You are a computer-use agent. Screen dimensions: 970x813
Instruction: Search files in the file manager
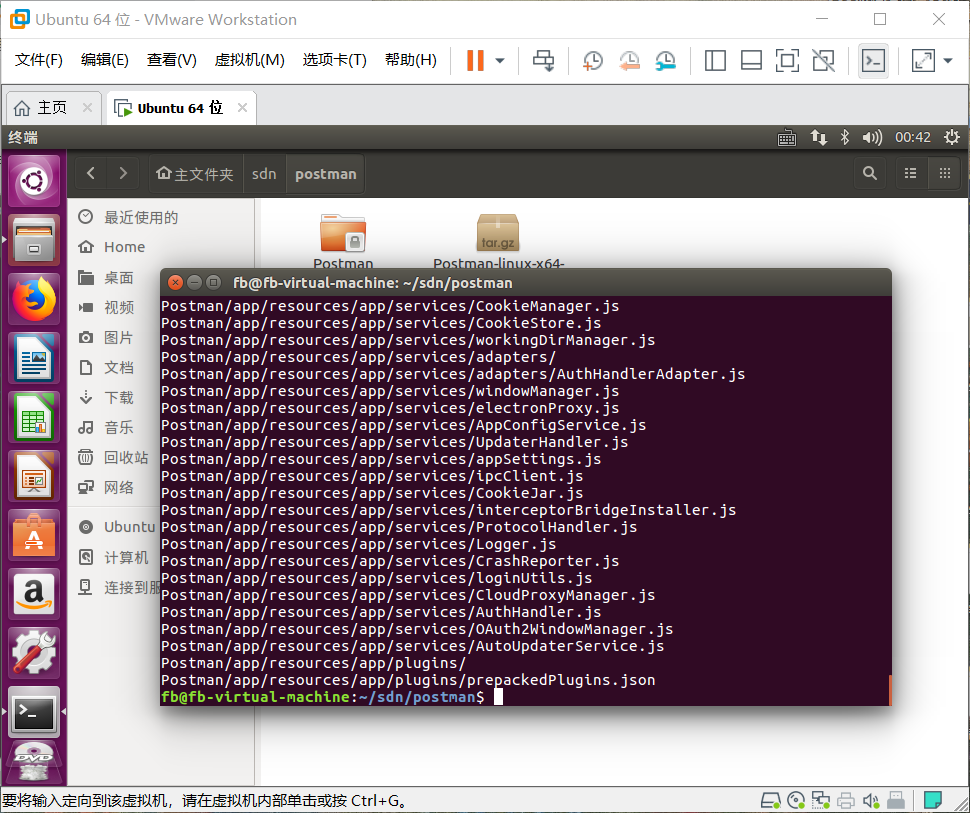[x=870, y=173]
